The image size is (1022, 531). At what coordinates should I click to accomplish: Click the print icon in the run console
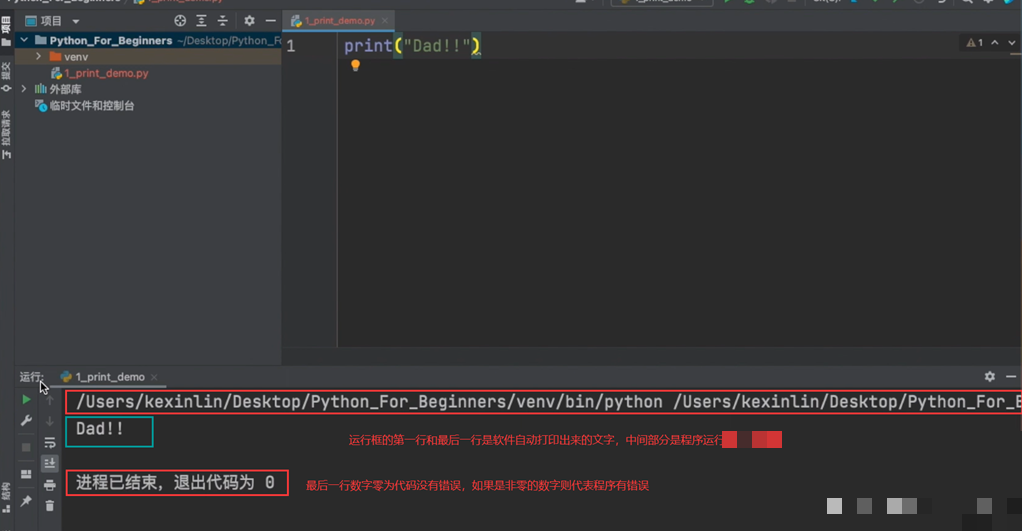point(50,485)
